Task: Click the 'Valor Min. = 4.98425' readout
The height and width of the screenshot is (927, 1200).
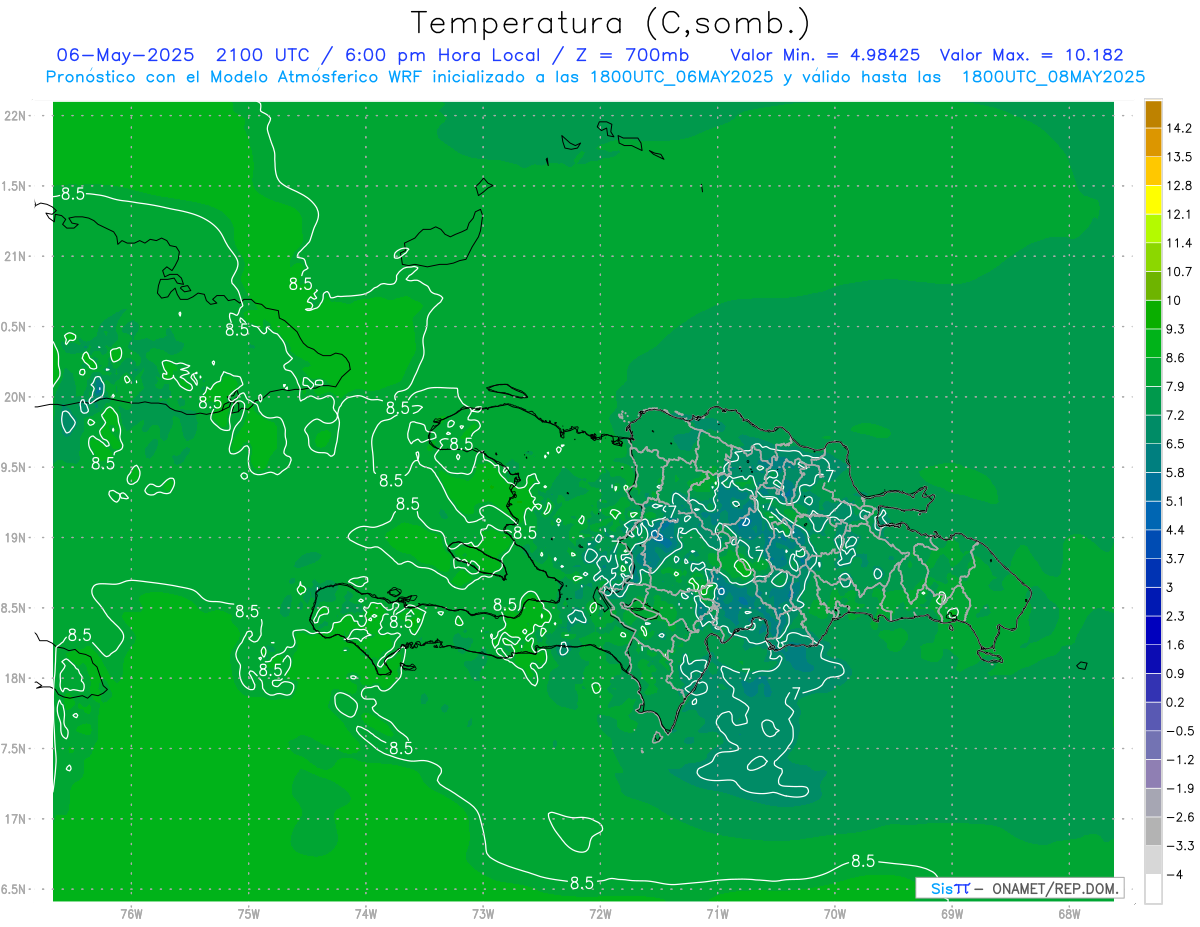Action: 825,55
